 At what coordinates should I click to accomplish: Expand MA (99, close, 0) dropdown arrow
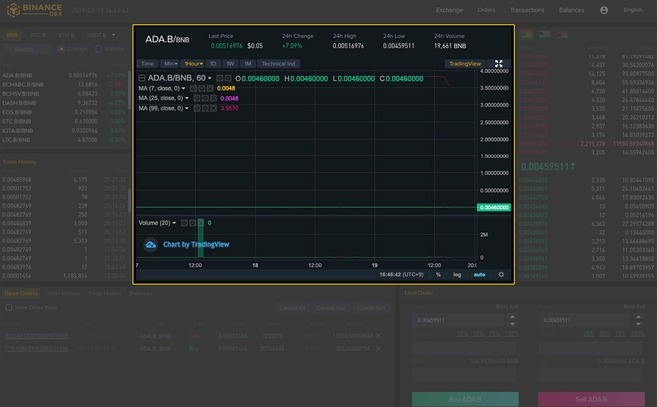(x=187, y=108)
